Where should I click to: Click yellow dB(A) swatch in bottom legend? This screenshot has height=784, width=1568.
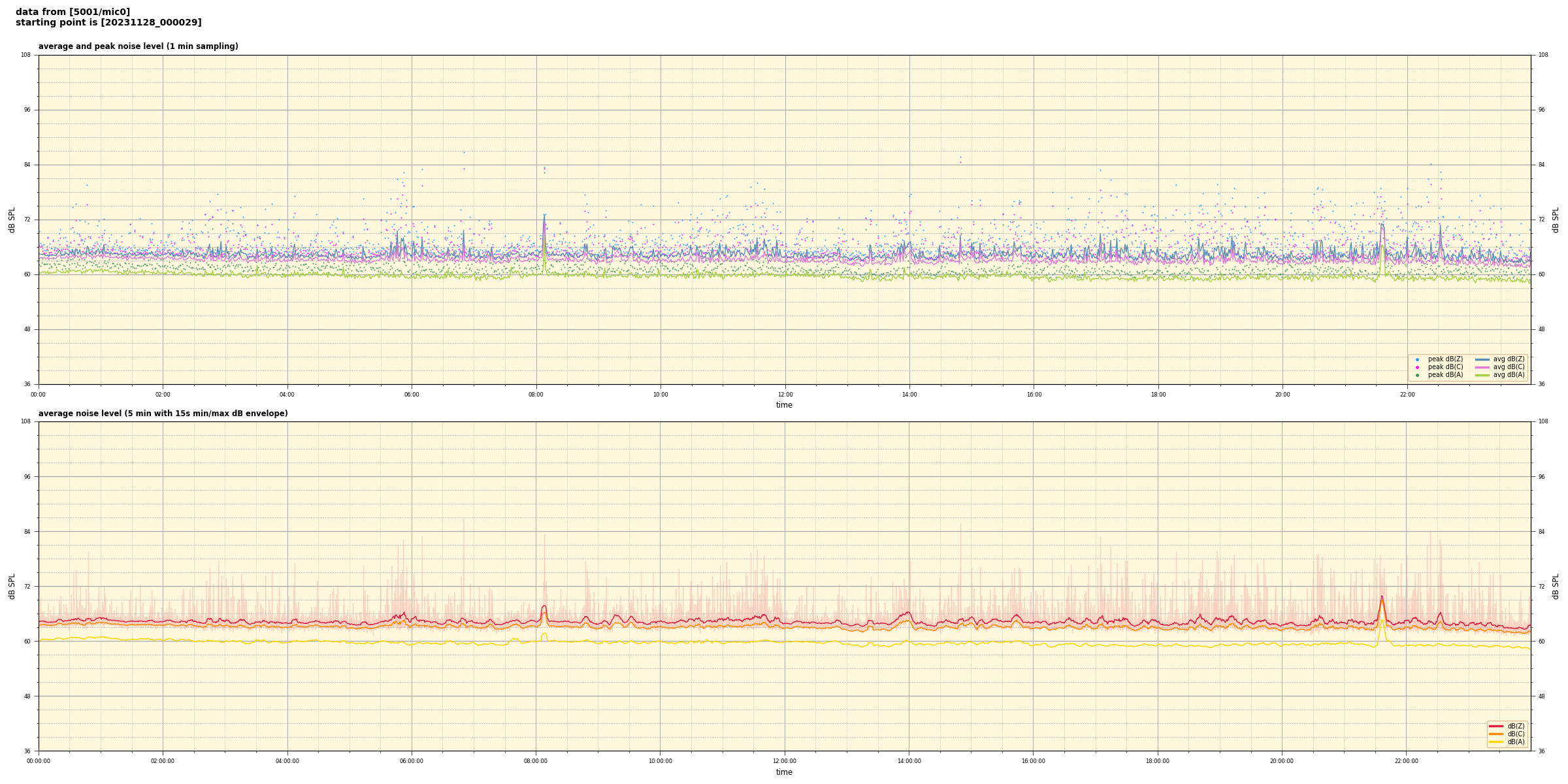1495,742
